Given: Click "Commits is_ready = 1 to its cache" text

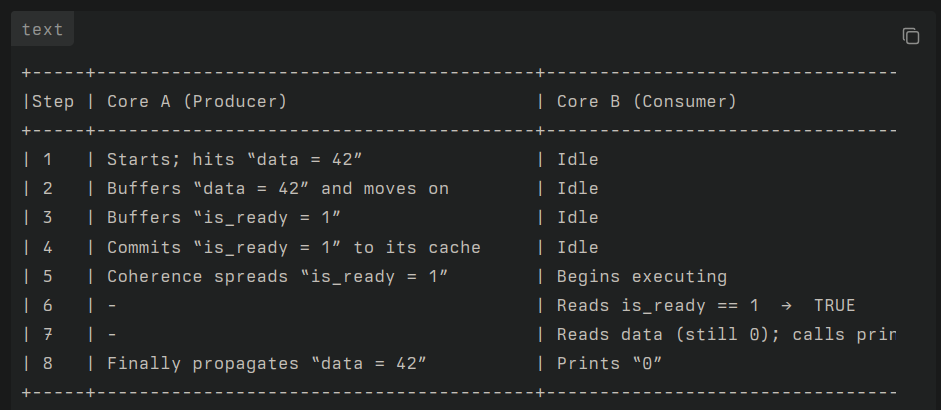Looking at the screenshot, I should point(294,247).
